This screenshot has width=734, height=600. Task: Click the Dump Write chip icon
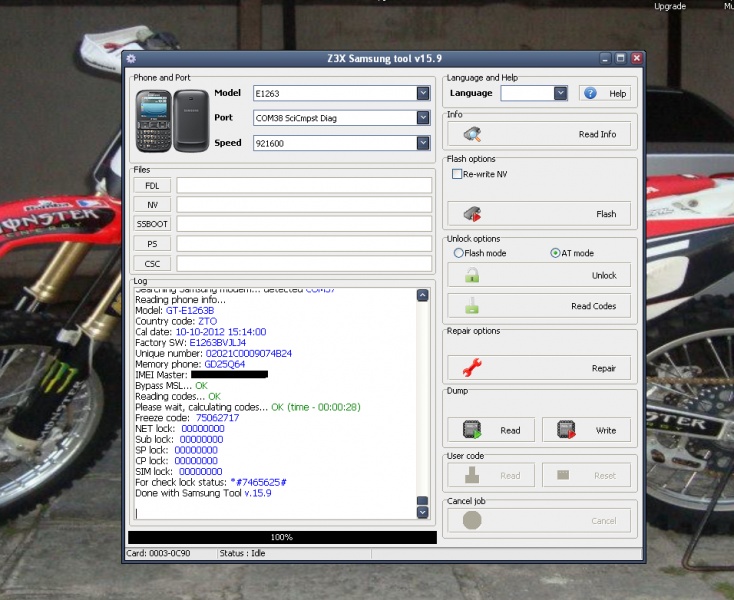coord(566,430)
